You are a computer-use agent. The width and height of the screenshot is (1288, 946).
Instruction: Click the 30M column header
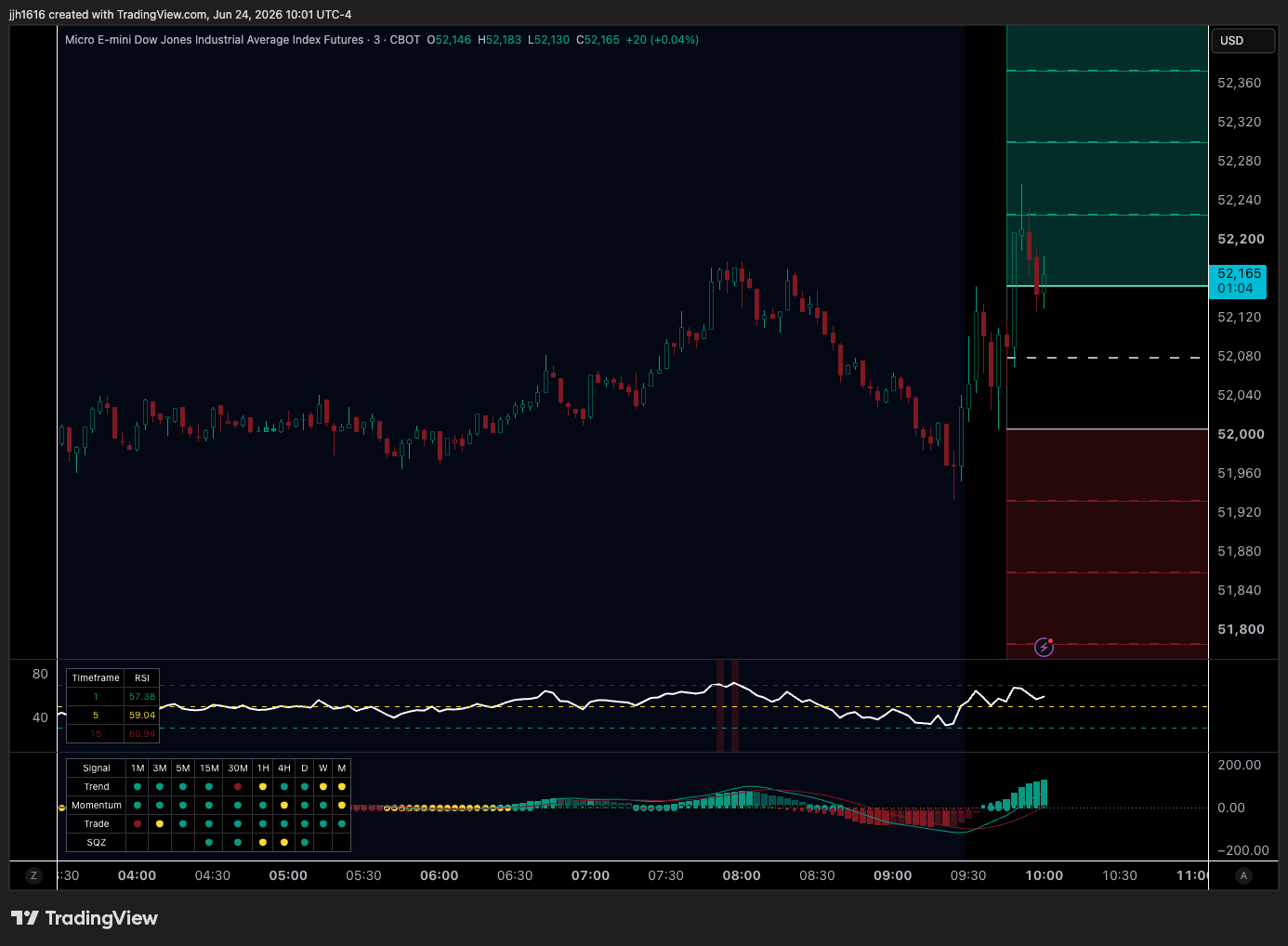coord(238,769)
